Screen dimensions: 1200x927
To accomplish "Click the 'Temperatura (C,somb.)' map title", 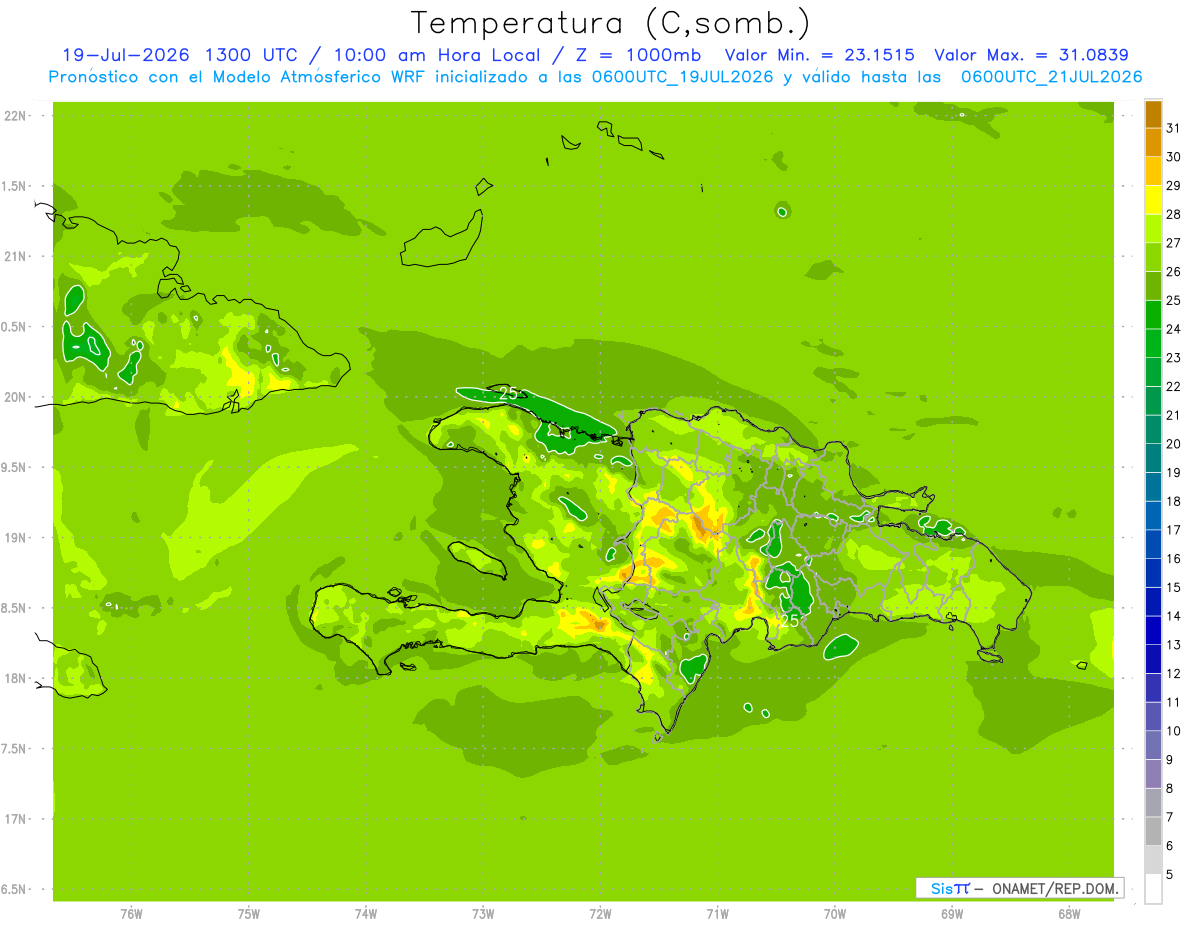I will click(x=610, y=22).
